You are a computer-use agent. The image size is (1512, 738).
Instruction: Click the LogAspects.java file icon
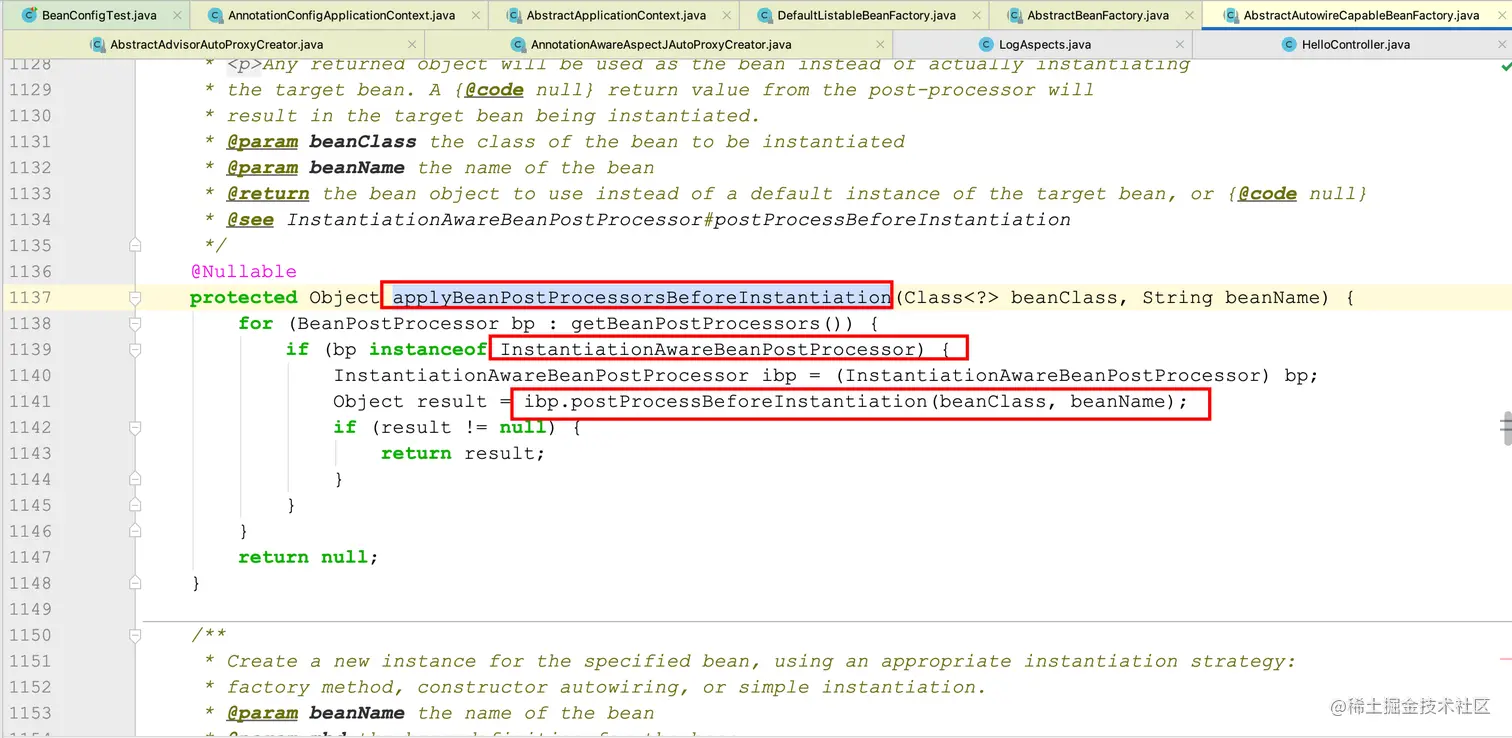point(986,44)
